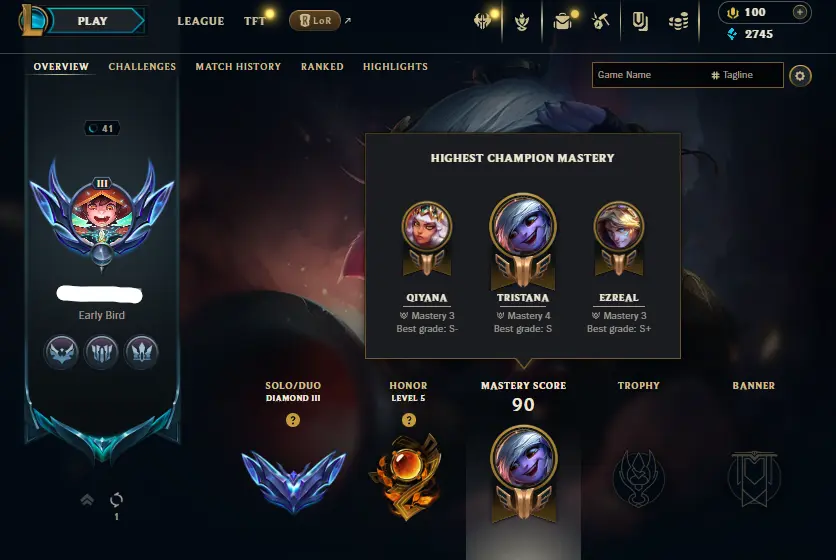This screenshot has width=836, height=560.
Task: Open the battle pass tablet icon
Action: 640,21
